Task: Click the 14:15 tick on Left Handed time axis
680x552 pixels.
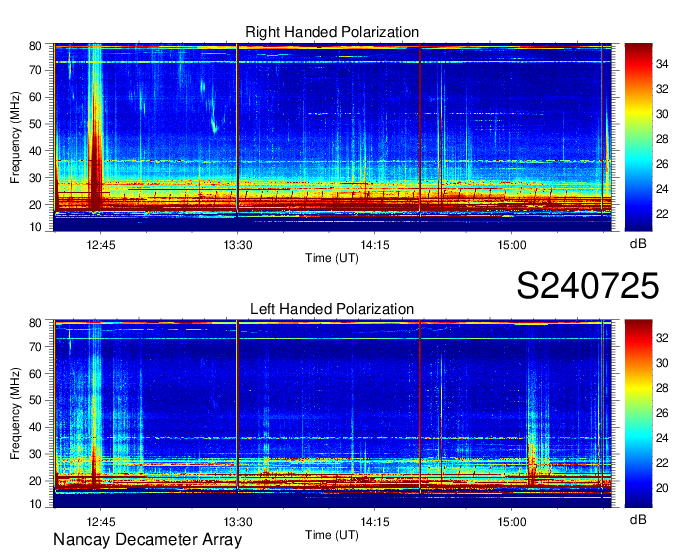Action: [x=375, y=522]
